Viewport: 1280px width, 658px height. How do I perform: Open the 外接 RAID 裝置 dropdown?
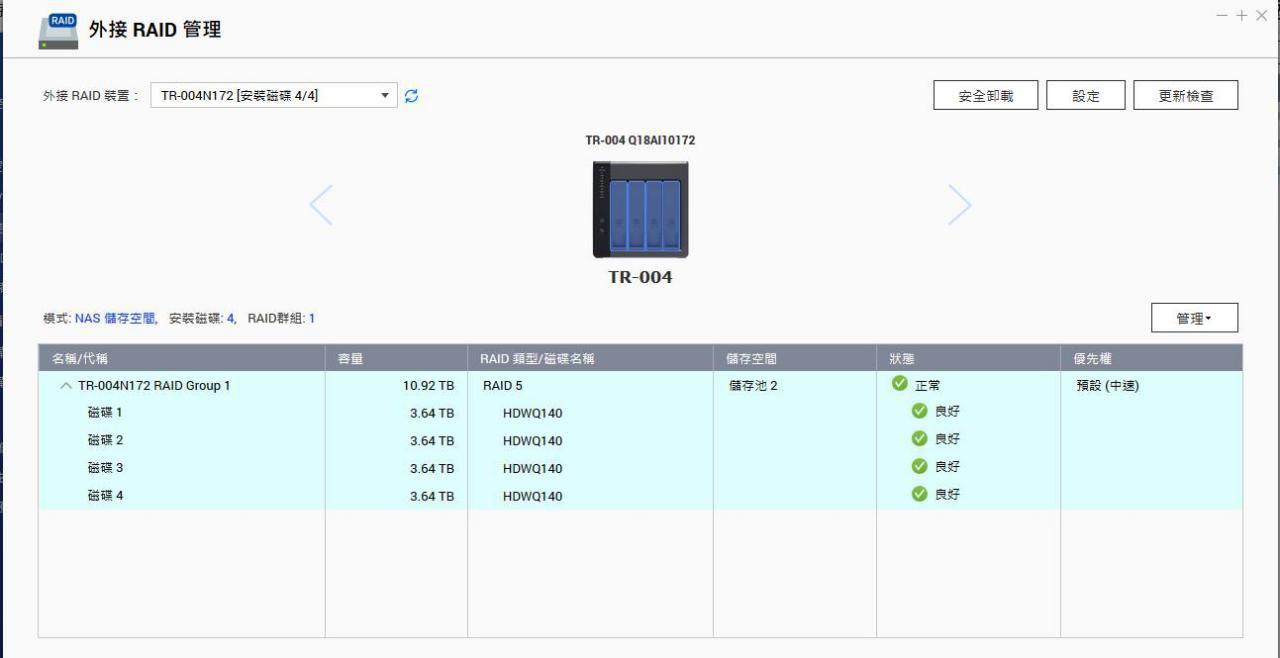[x=274, y=96]
